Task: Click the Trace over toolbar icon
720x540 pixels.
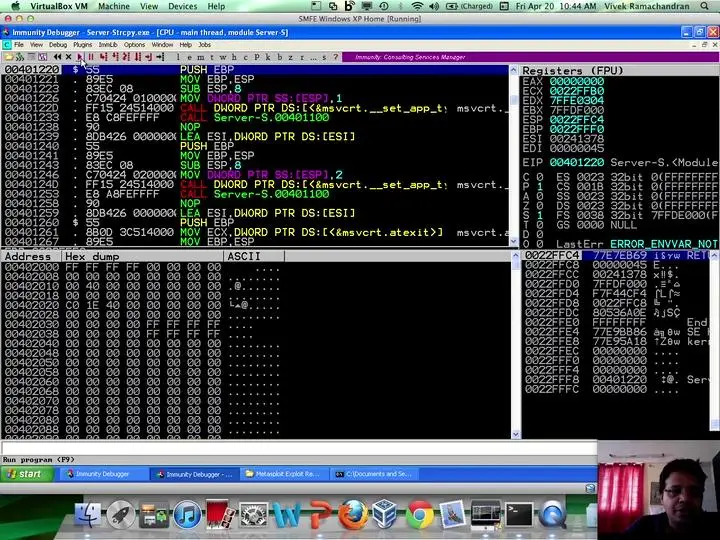Action: [x=137, y=57]
